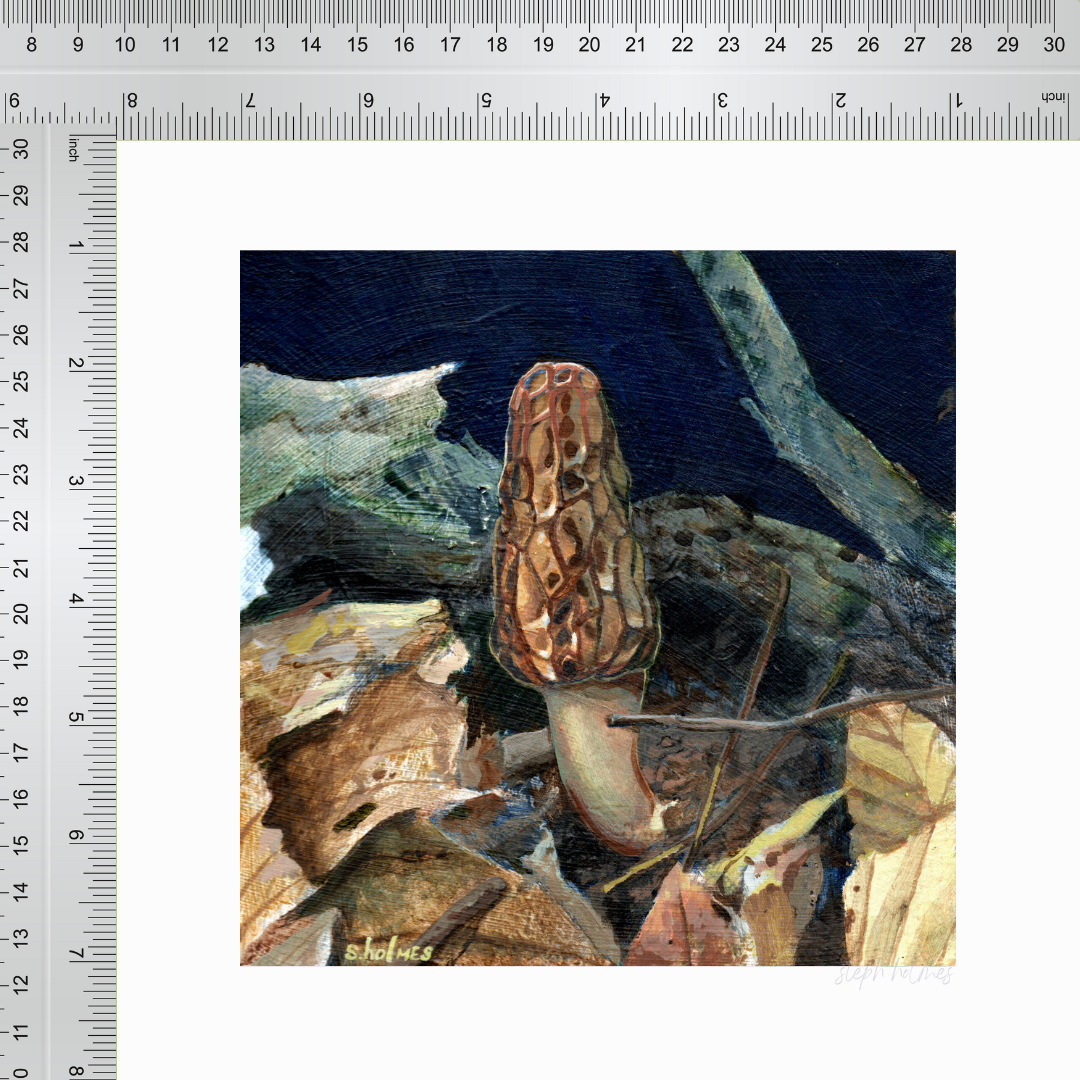Click the faint 'steph holmes' watermark signature
Screen dimensions: 1080x1080
pos(893,975)
